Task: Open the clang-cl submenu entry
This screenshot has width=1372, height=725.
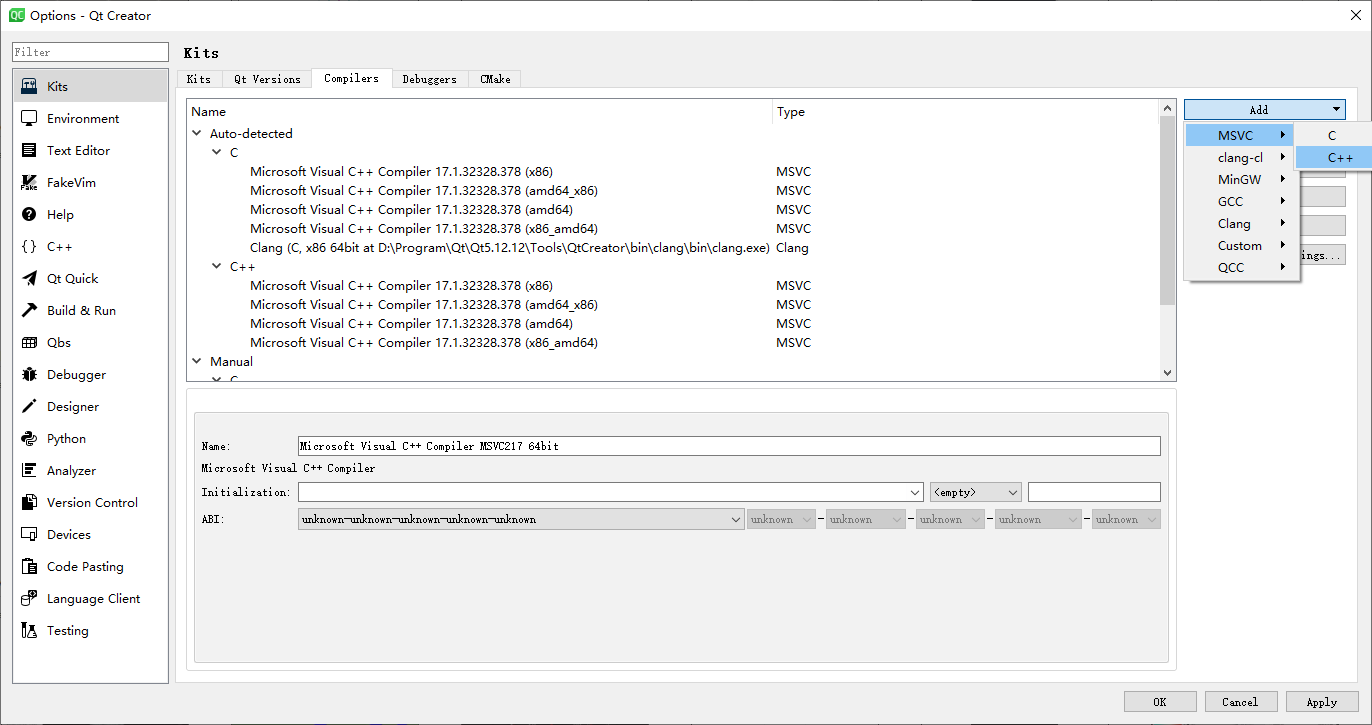Action: 1240,157
